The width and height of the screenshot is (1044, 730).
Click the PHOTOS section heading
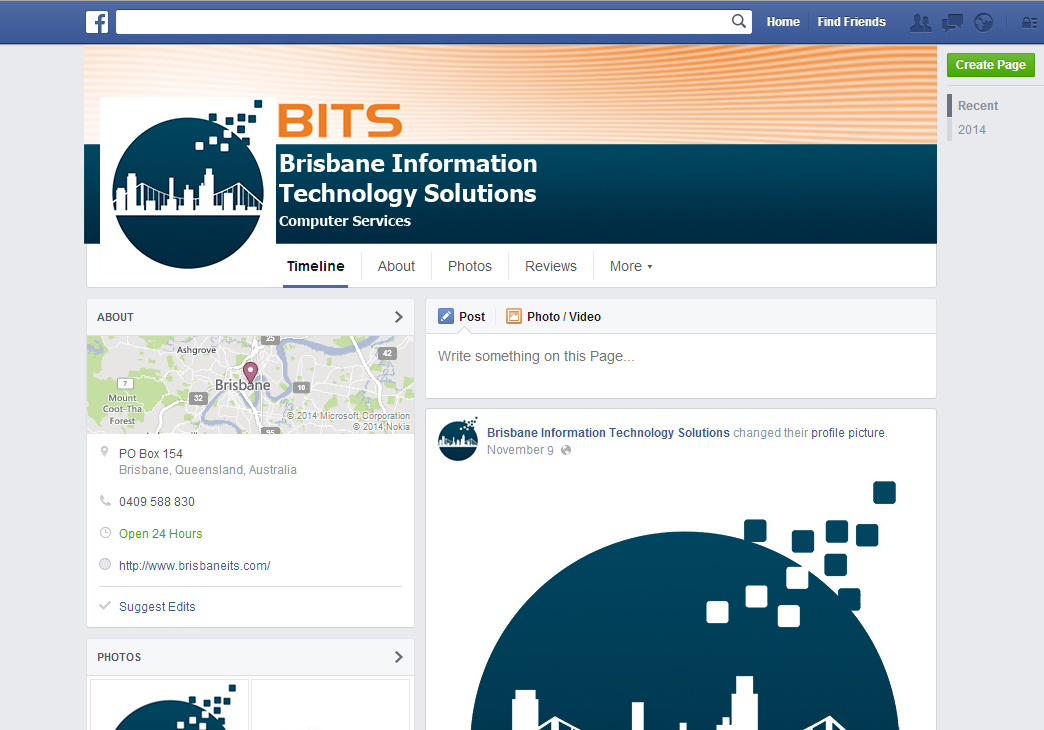pos(119,657)
